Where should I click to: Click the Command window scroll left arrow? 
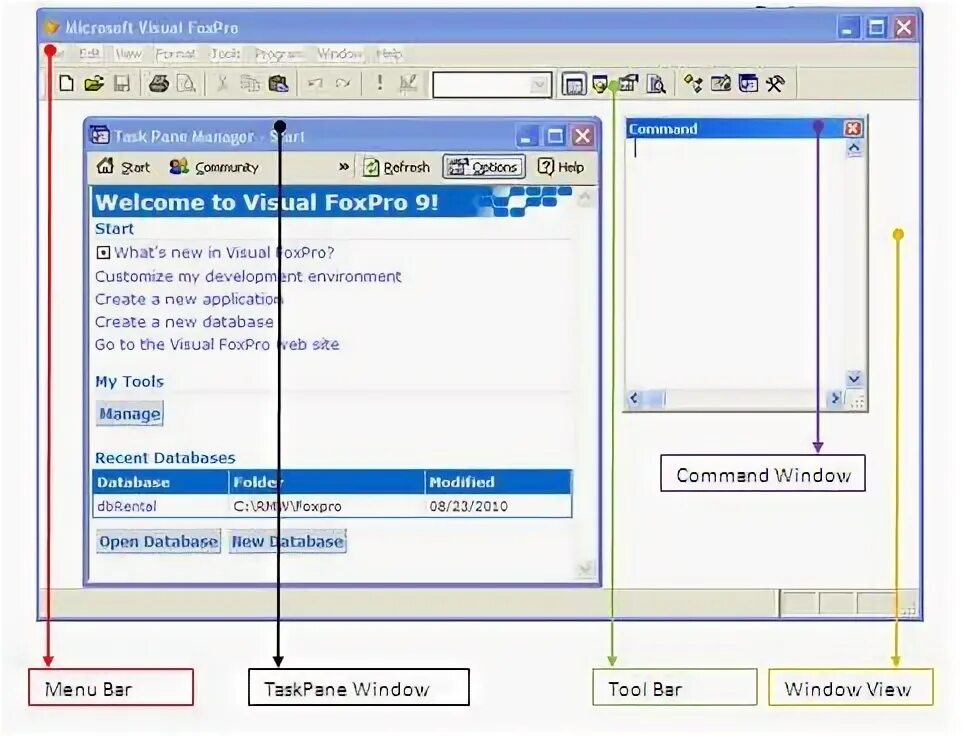coord(634,399)
